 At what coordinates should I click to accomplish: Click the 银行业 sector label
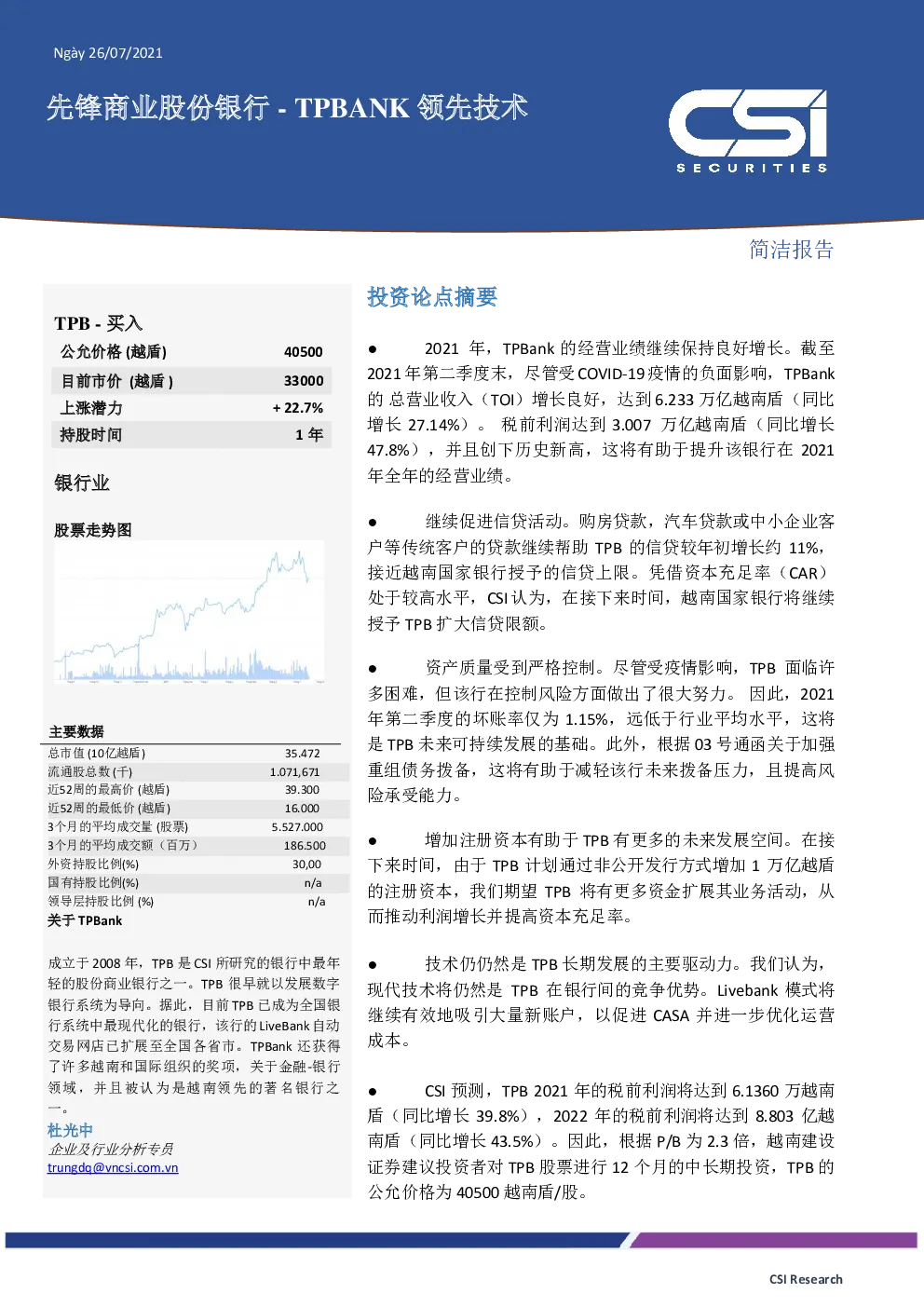point(82,483)
